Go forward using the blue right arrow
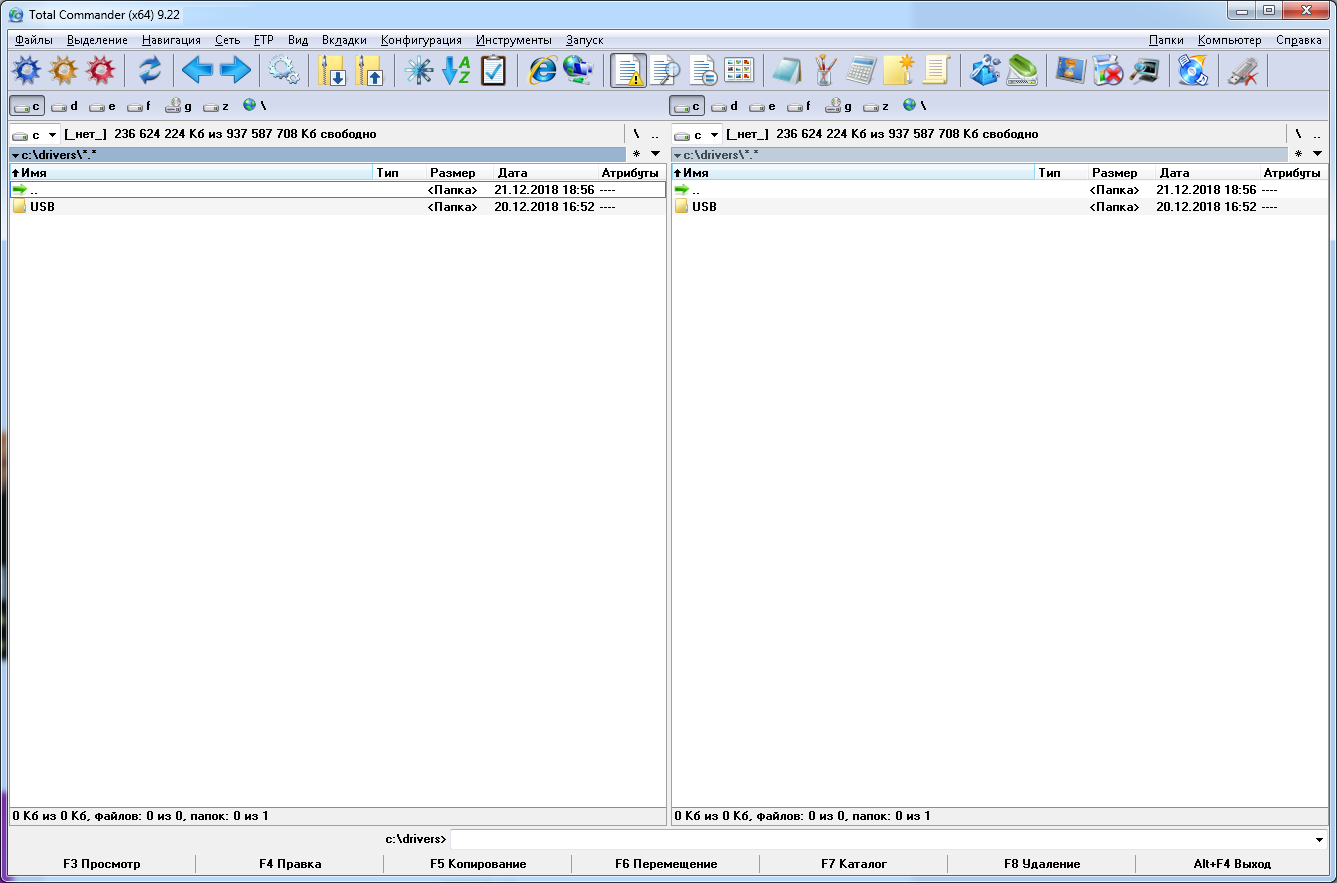The image size is (1337, 883). (x=235, y=70)
